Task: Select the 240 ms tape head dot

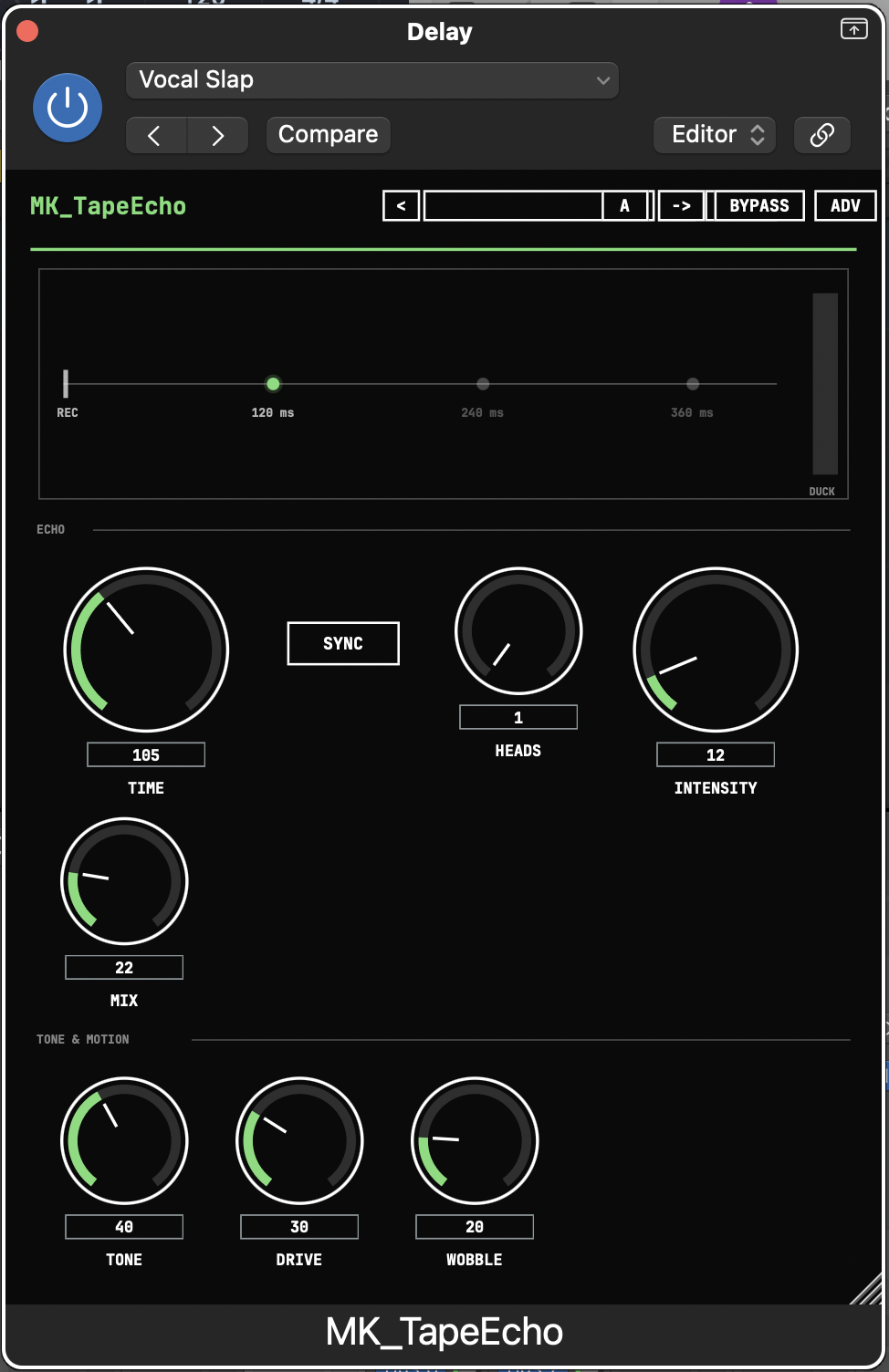Action: coord(483,384)
